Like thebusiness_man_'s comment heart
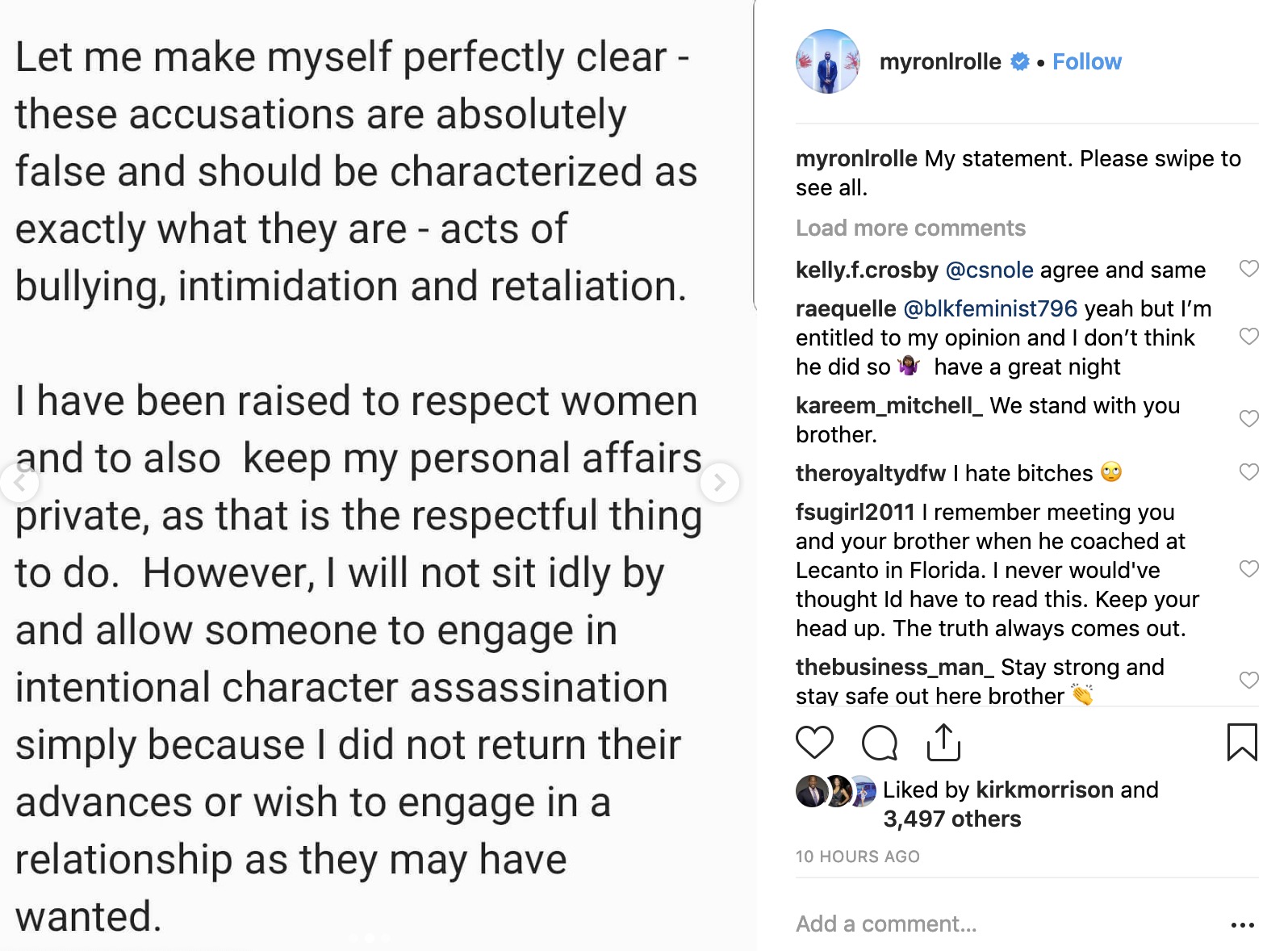 coord(1248,681)
